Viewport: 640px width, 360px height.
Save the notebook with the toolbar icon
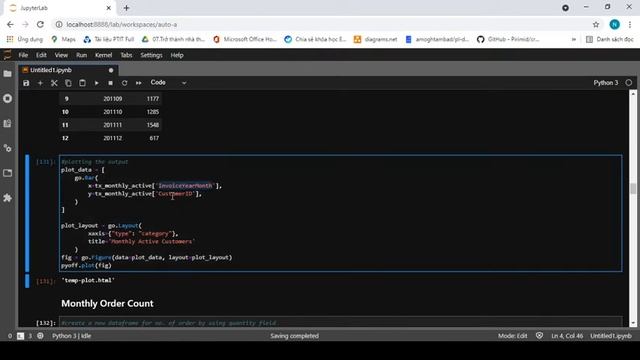pos(26,83)
